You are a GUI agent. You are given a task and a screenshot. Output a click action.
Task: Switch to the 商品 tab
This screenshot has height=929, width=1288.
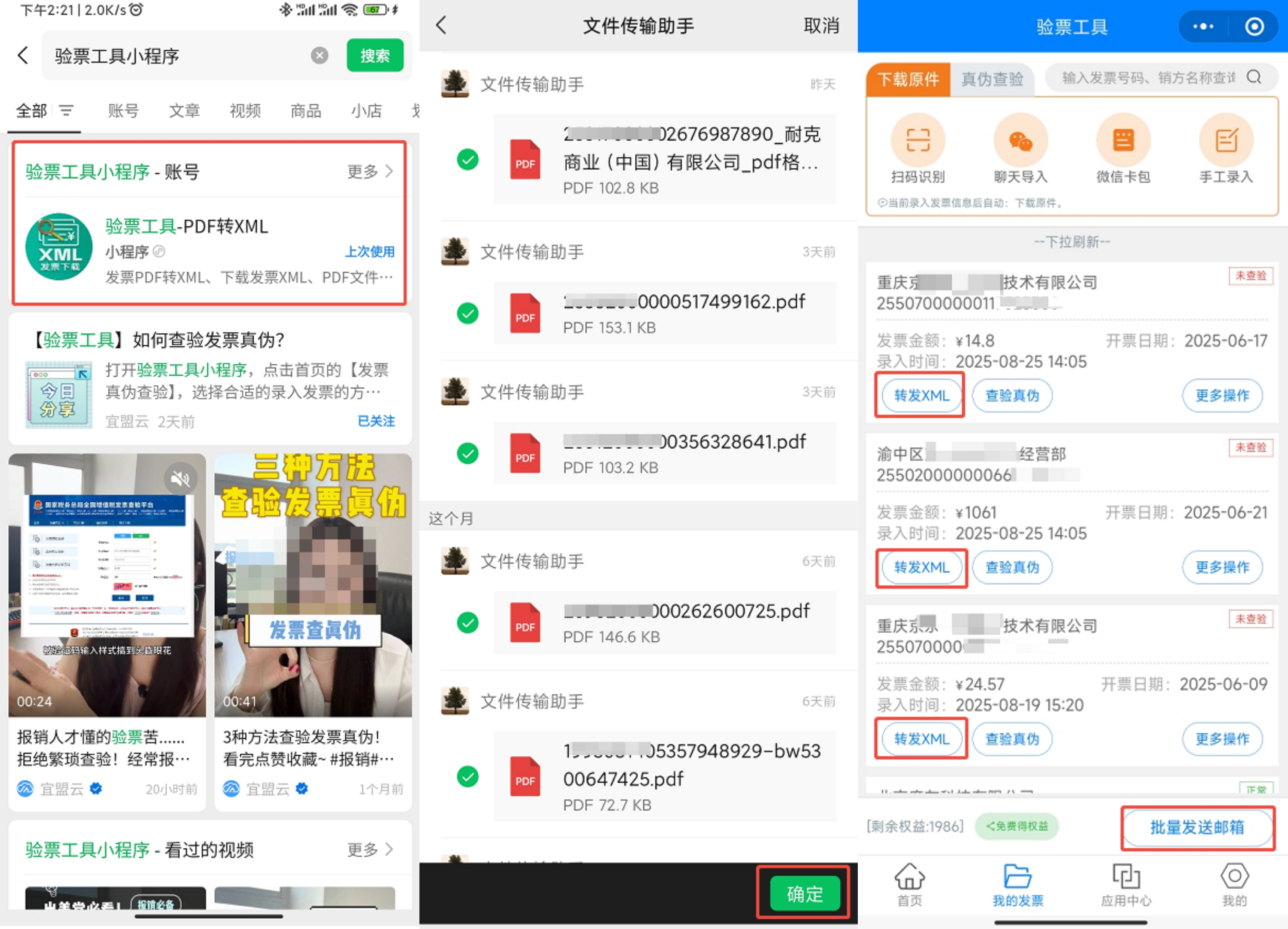coord(305,110)
